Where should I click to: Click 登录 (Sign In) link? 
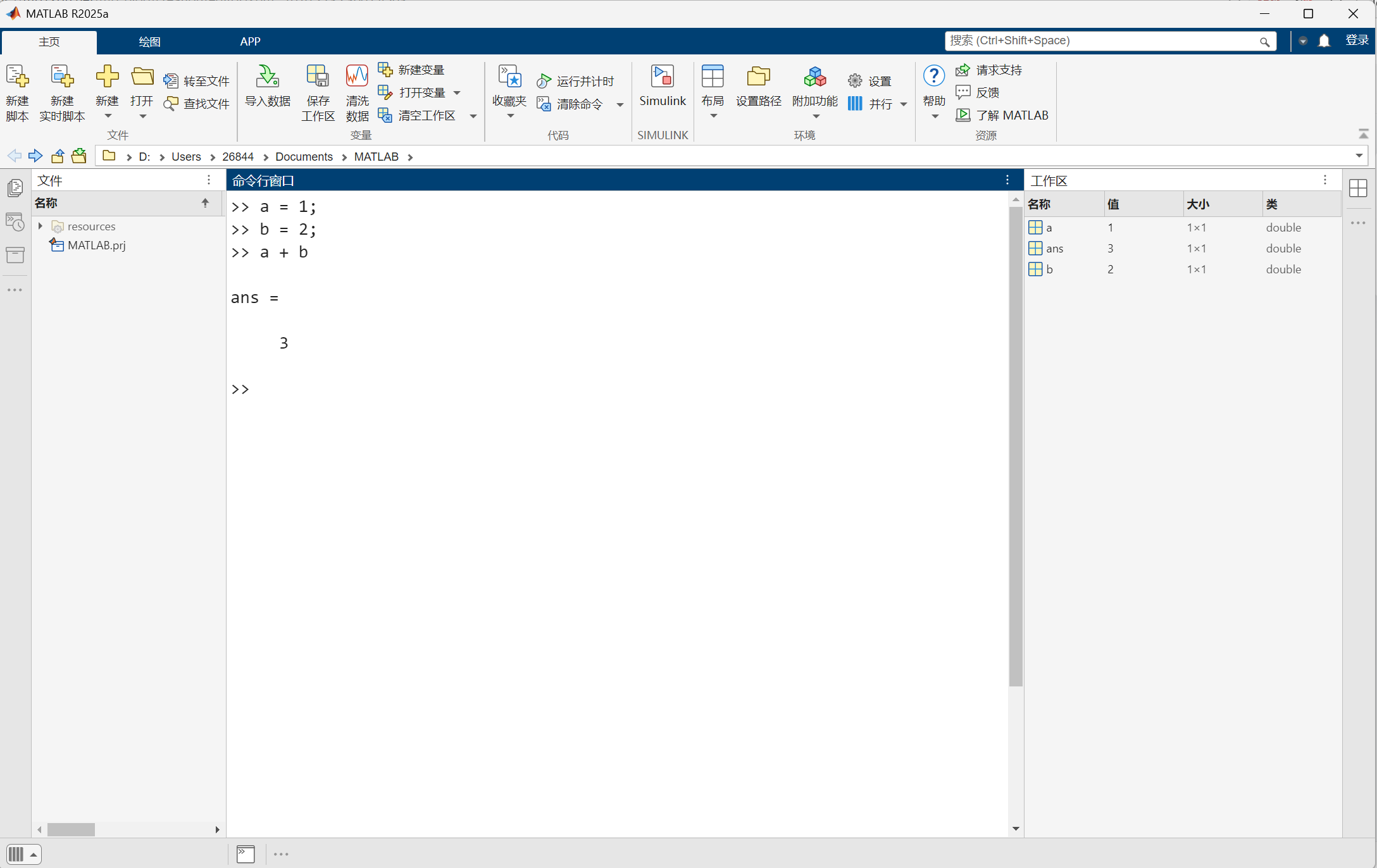point(1357,40)
